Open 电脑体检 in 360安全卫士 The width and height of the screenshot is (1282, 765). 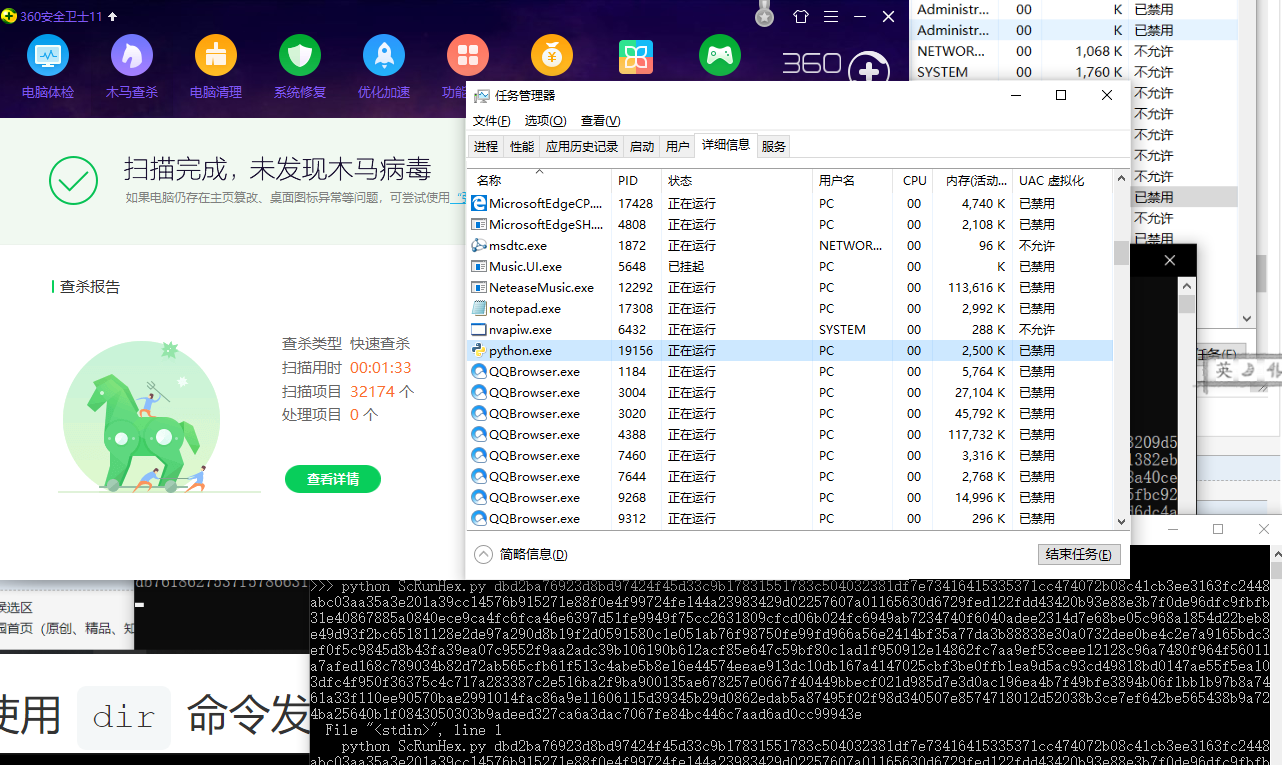(48, 67)
